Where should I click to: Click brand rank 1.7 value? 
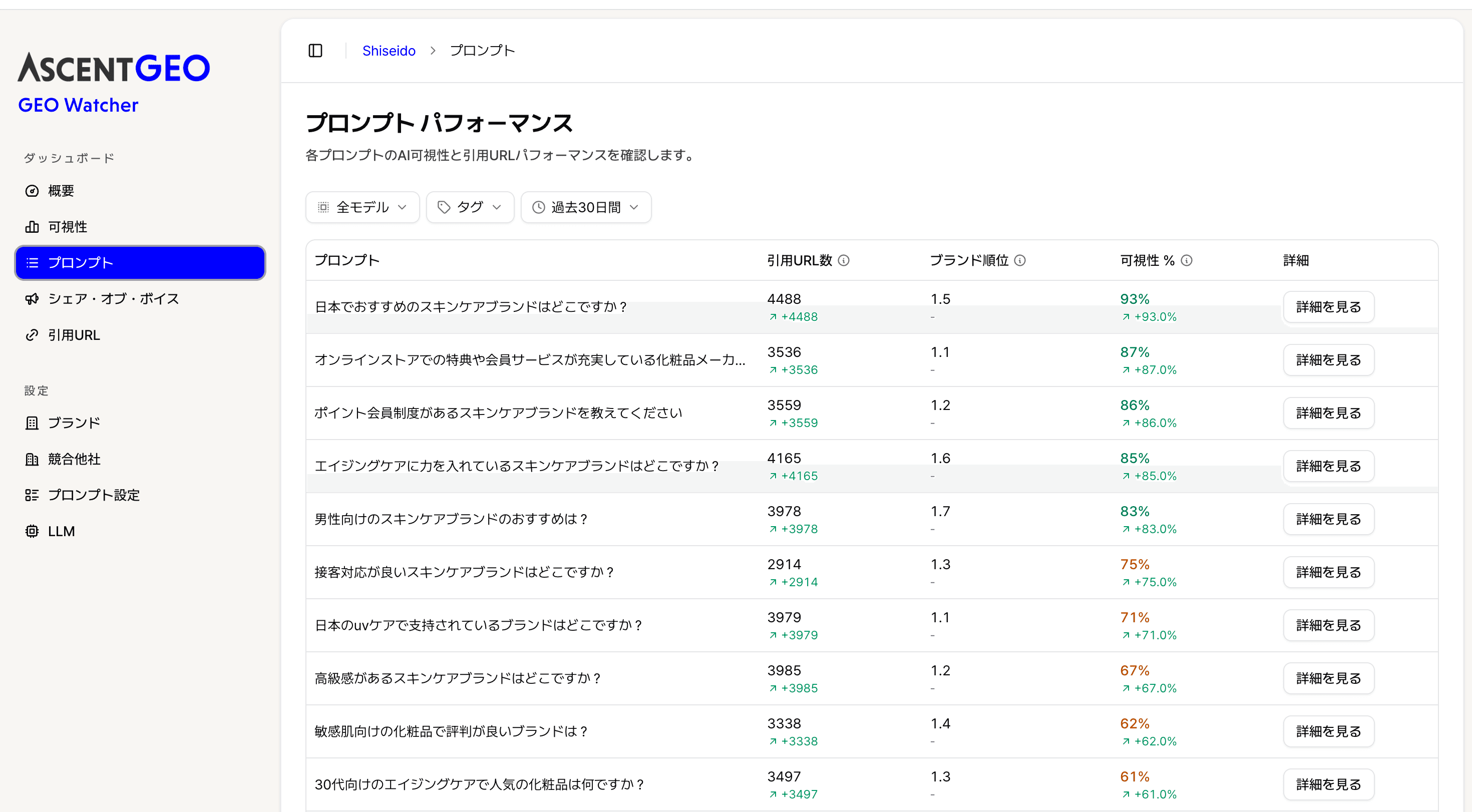point(941,512)
